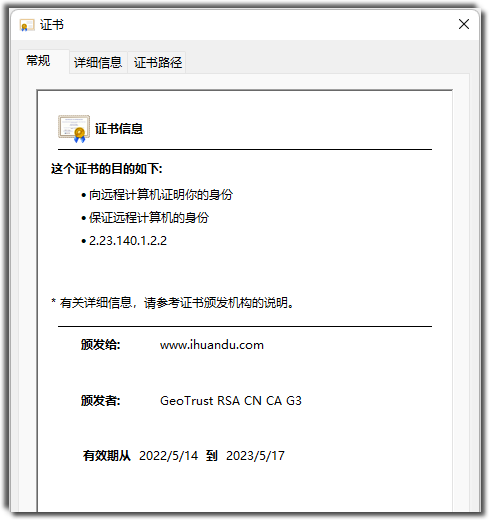Close the 证书 dialog window
Image resolution: width=489 pixels, height=520 pixels.
[x=464, y=24]
